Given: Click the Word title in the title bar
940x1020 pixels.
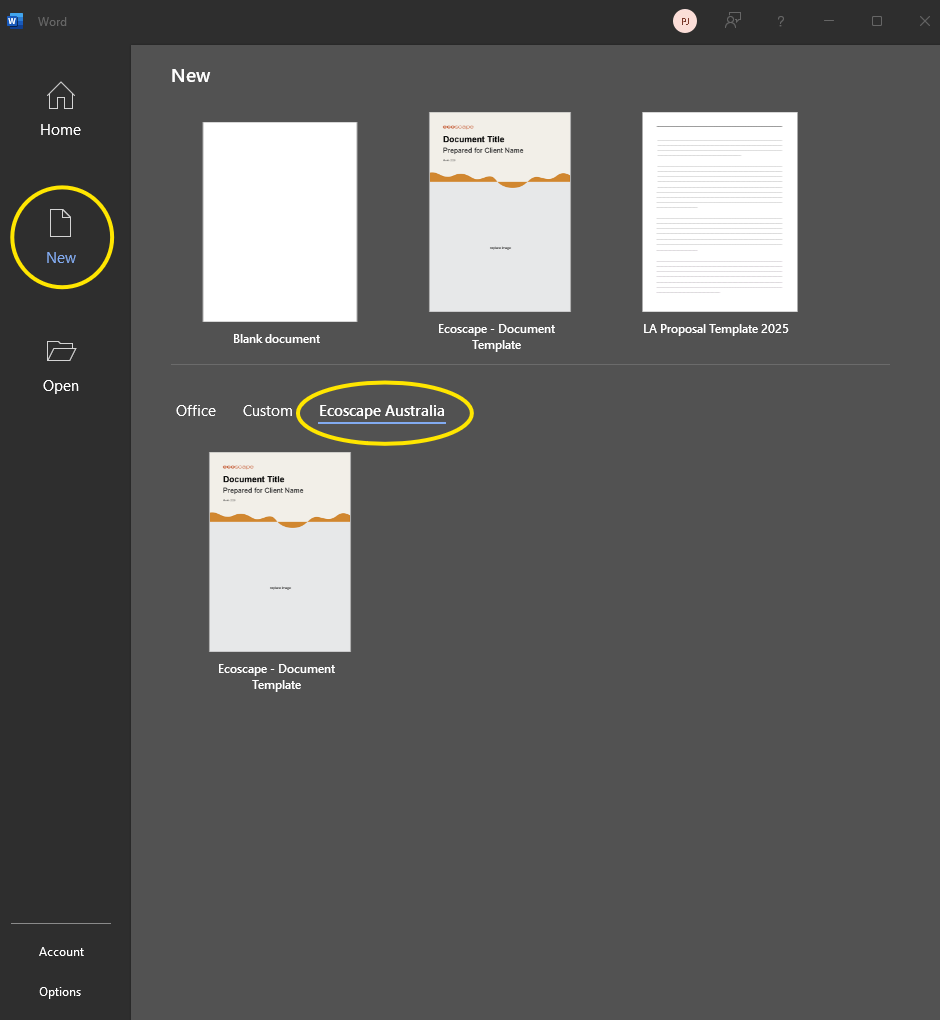Looking at the screenshot, I should (x=52, y=20).
